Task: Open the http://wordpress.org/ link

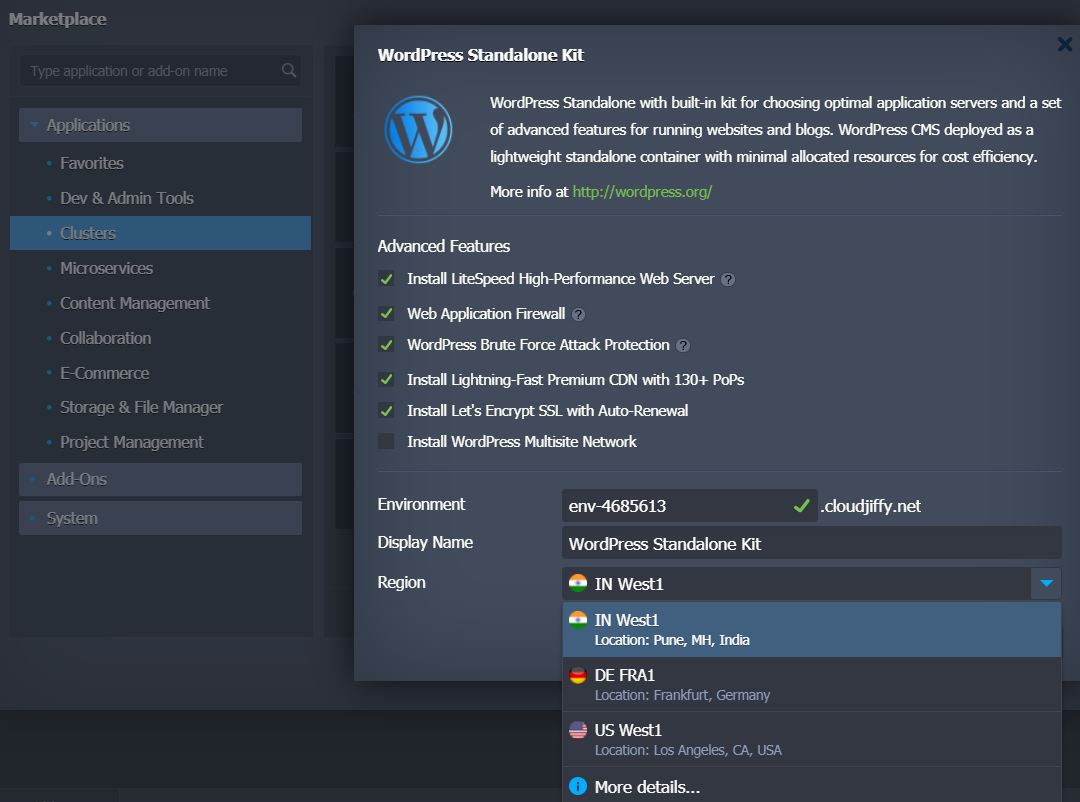Action: click(x=642, y=192)
